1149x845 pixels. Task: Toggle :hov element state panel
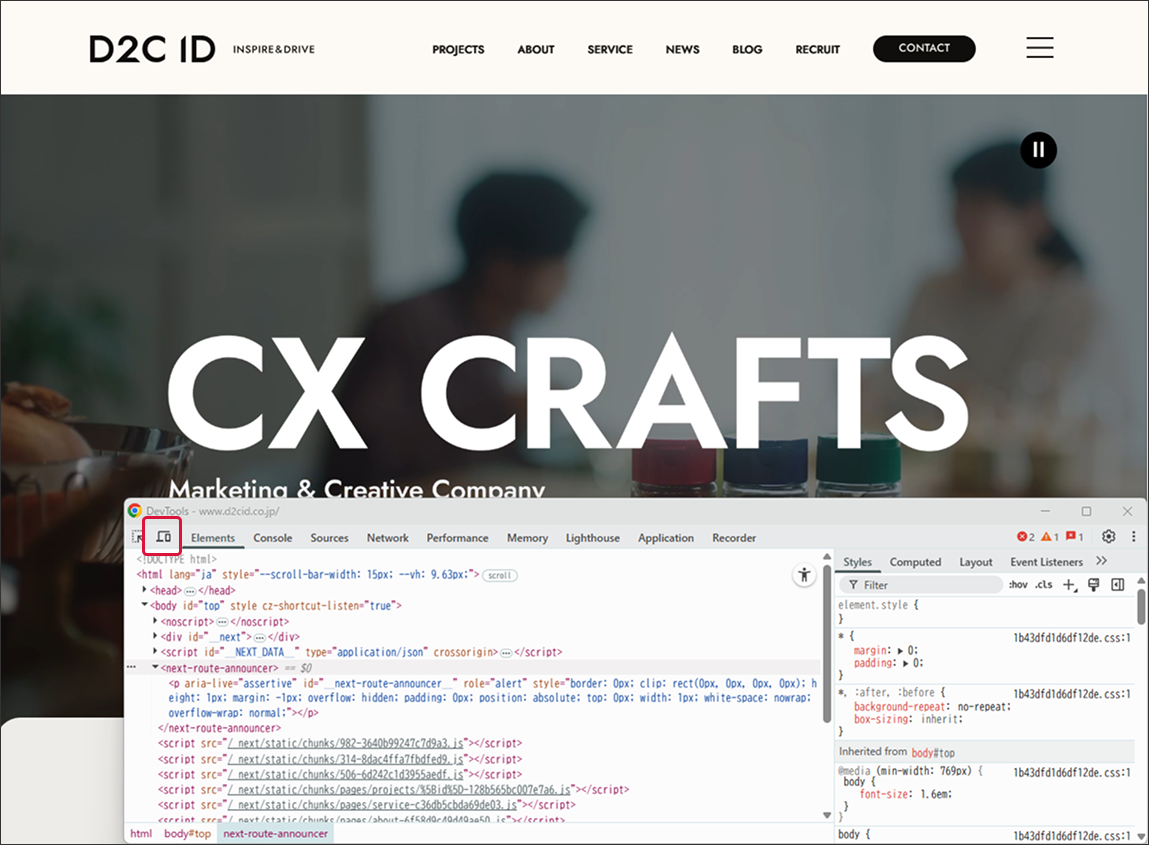1018,585
